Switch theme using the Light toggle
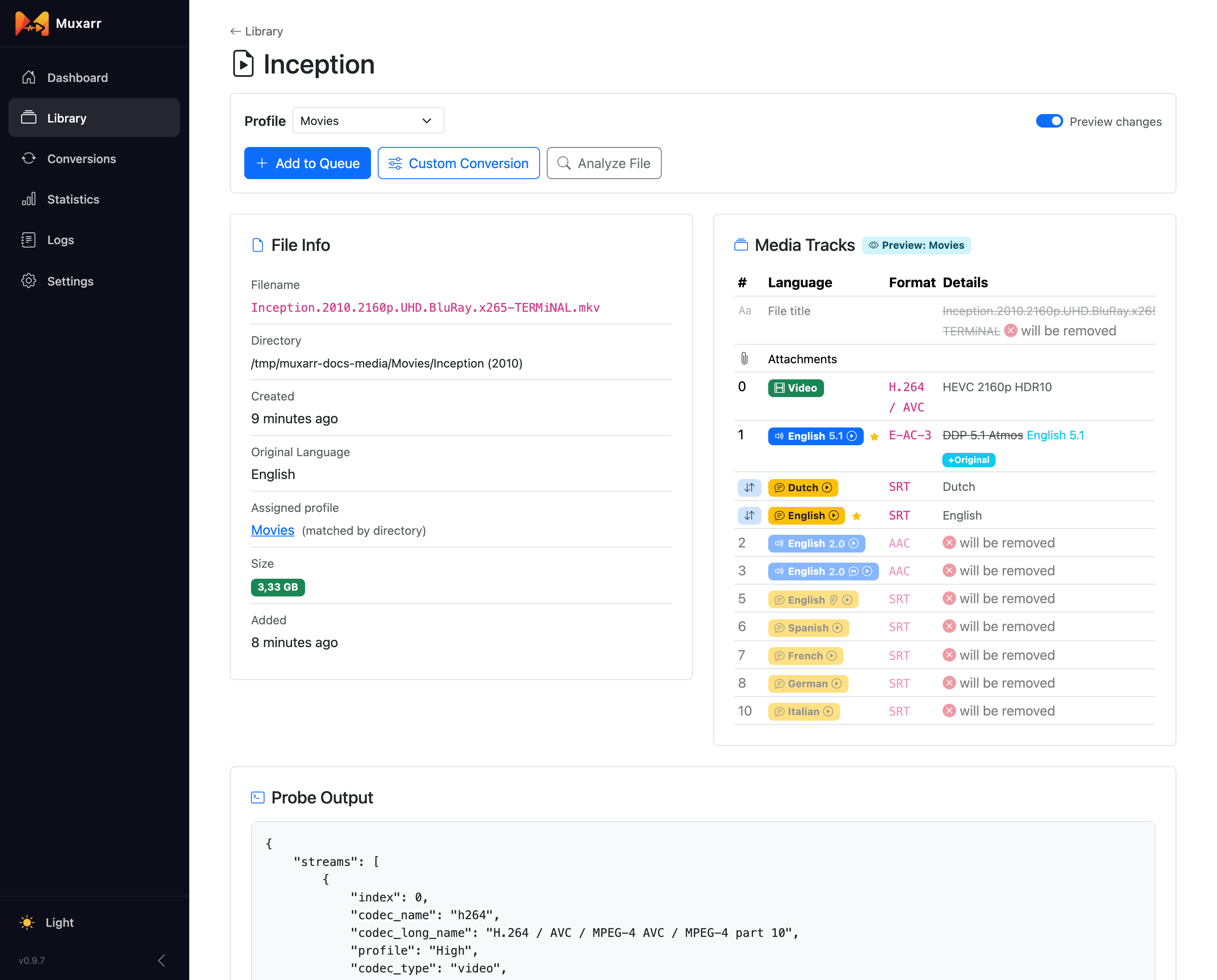The image size is (1217, 980). (x=47, y=923)
